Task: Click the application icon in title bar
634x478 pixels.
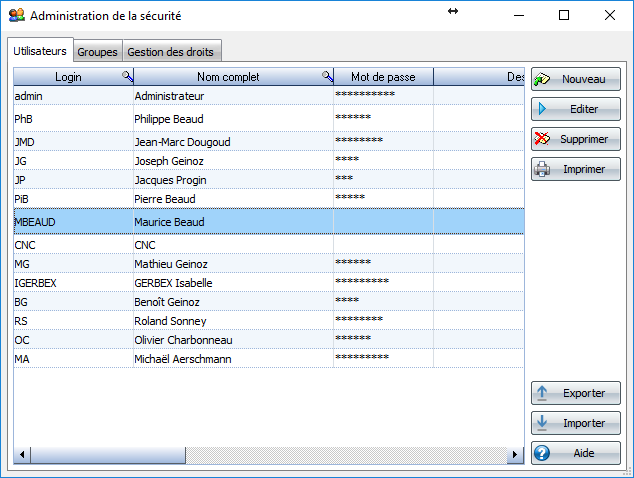Action: 16,15
